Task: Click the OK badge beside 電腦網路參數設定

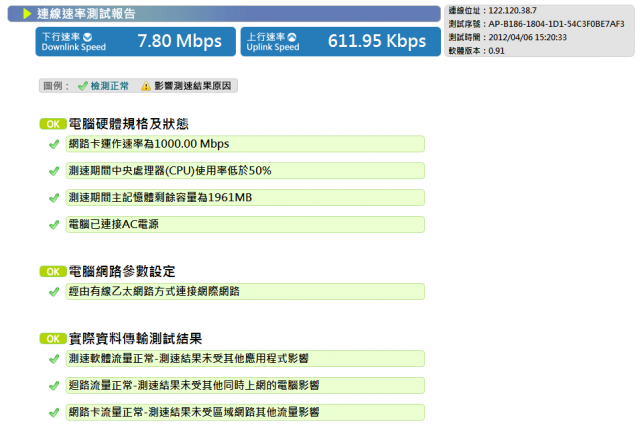Action: 53,272
